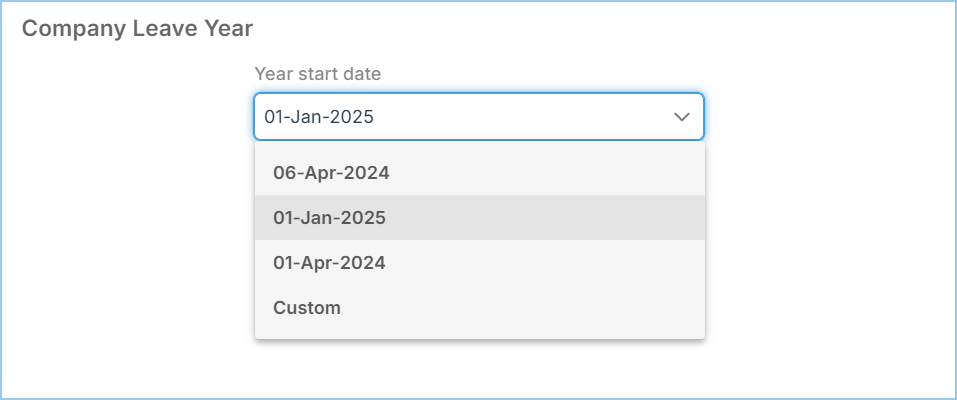Choose the highlighted 01-Jan-2025 option
This screenshot has height=400, width=957.
[x=329, y=217]
